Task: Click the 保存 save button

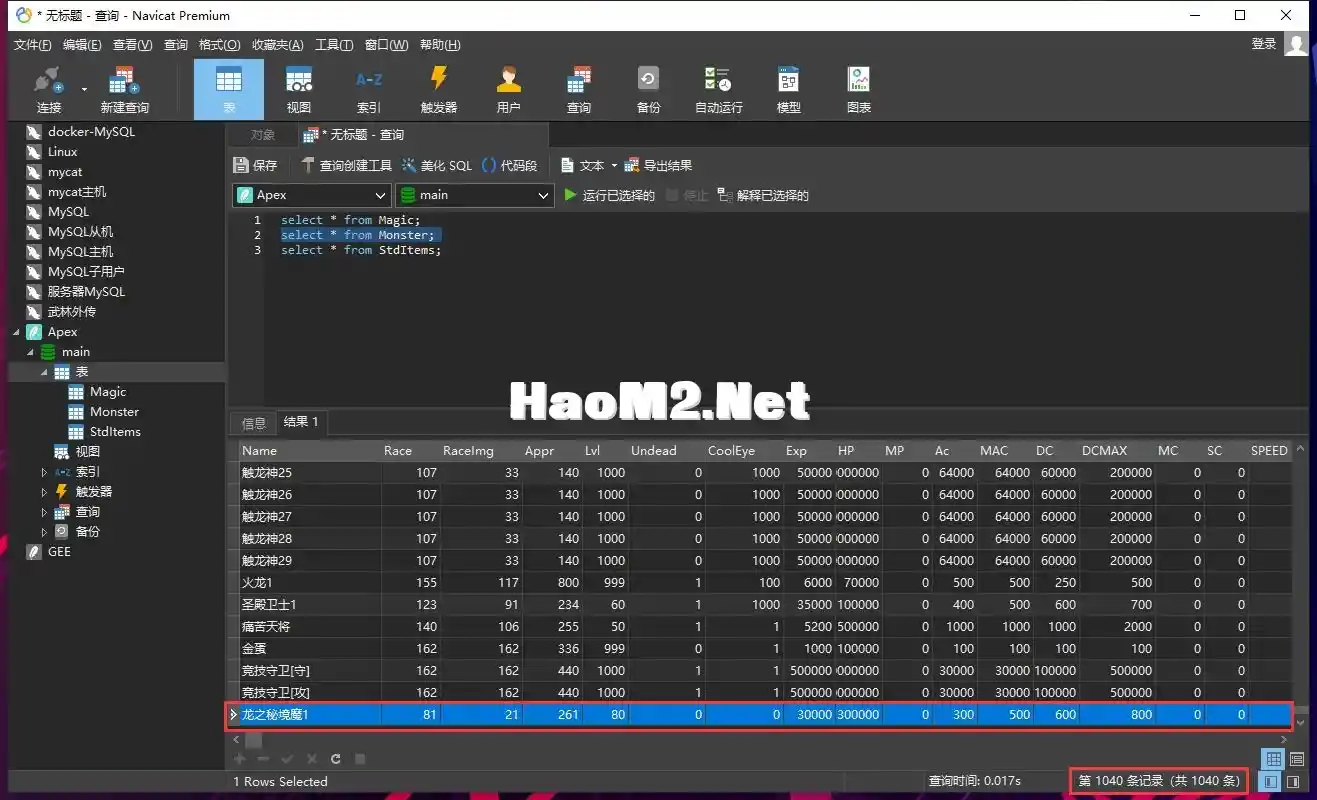Action: (x=255, y=166)
